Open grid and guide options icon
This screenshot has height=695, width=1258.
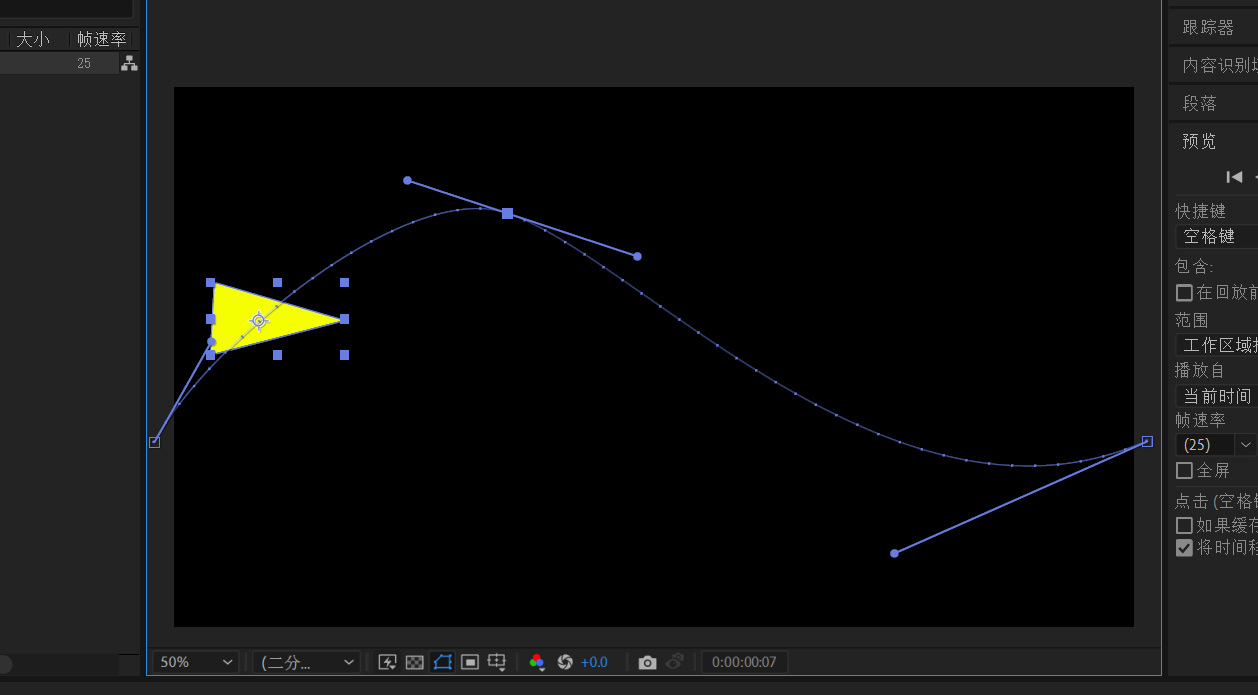(x=497, y=662)
